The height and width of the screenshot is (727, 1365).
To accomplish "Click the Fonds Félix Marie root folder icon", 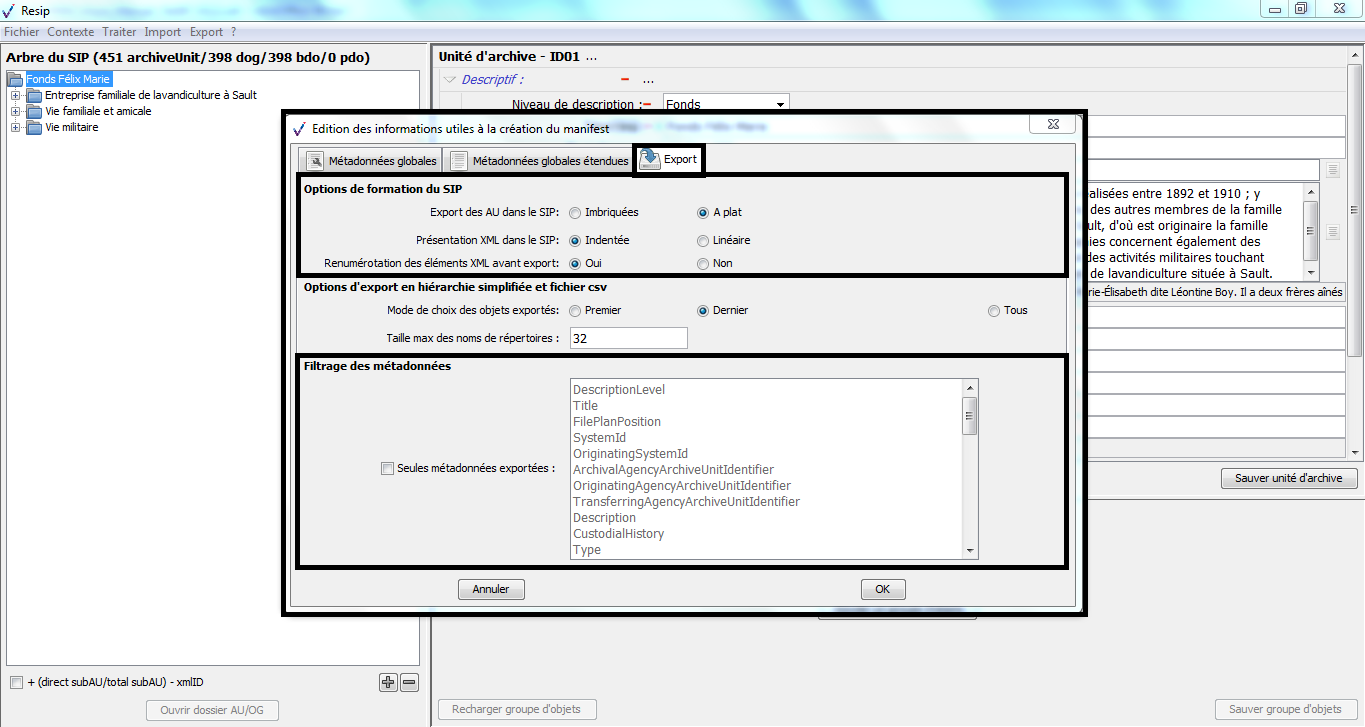I will pyautogui.click(x=15, y=79).
